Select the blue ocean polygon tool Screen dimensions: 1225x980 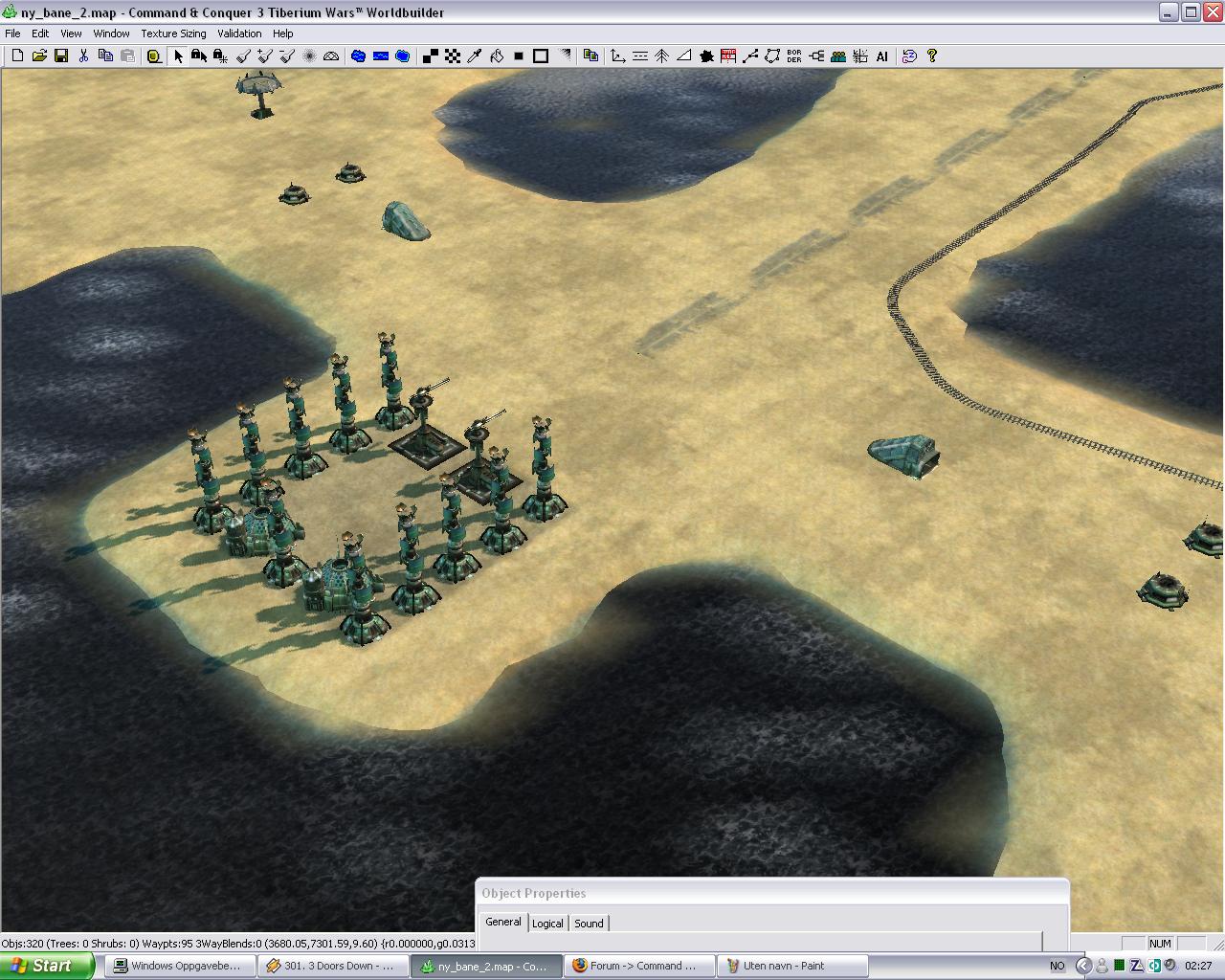[402, 56]
